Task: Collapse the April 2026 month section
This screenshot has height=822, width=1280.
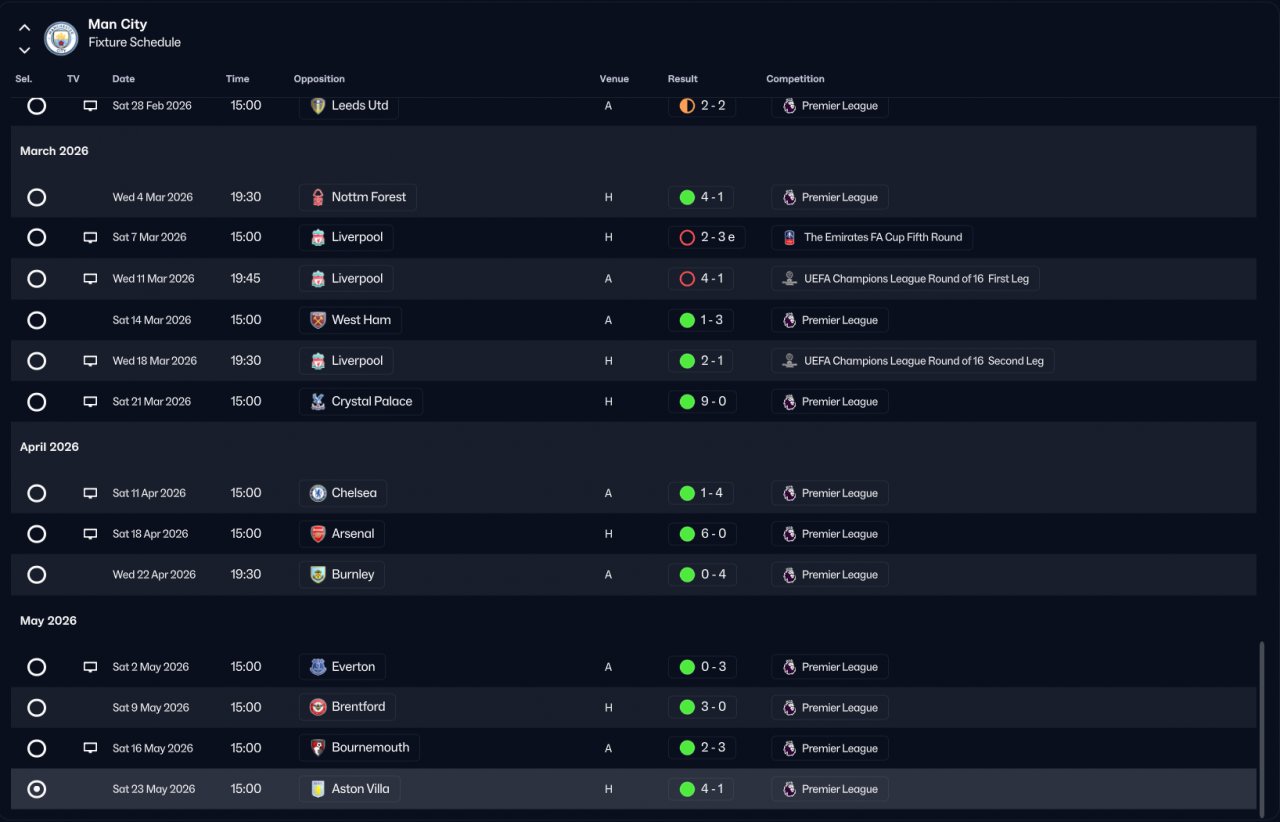Action: (x=49, y=447)
